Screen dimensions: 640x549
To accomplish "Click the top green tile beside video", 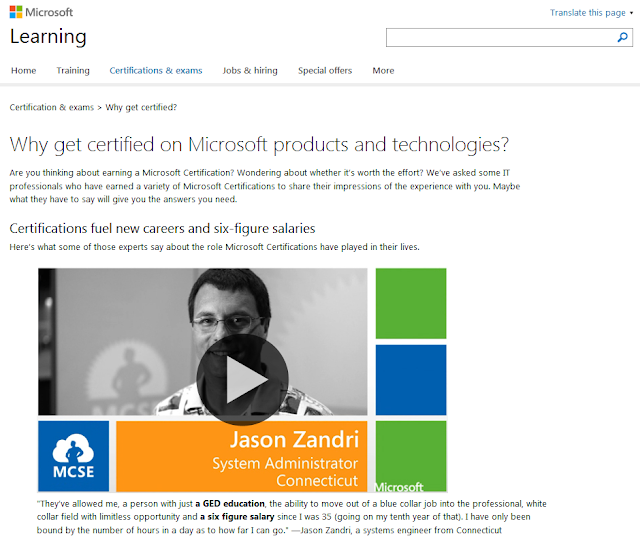I will tap(411, 303).
